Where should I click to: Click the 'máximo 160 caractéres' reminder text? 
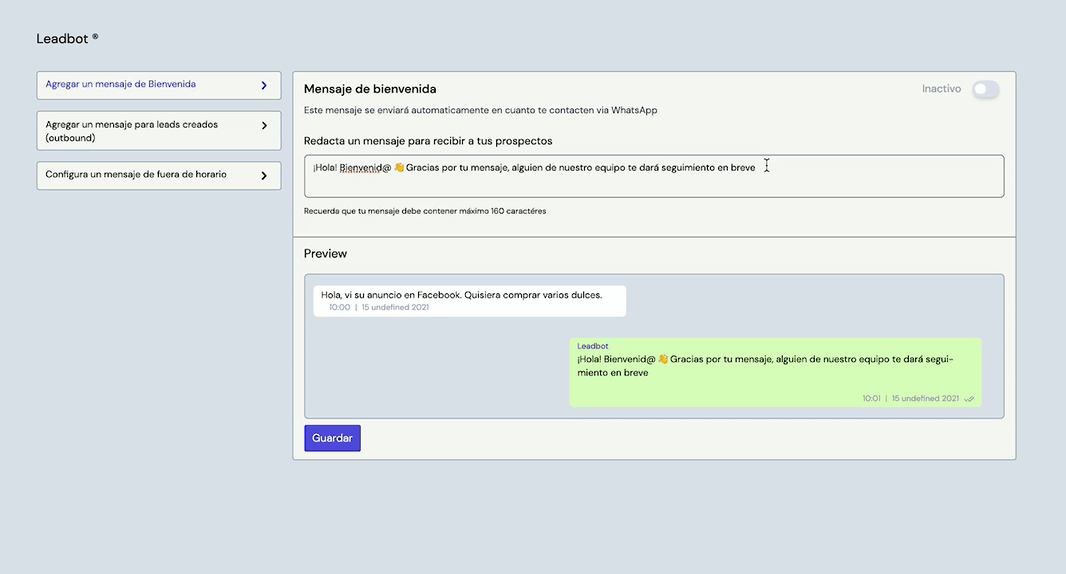[x=425, y=211]
